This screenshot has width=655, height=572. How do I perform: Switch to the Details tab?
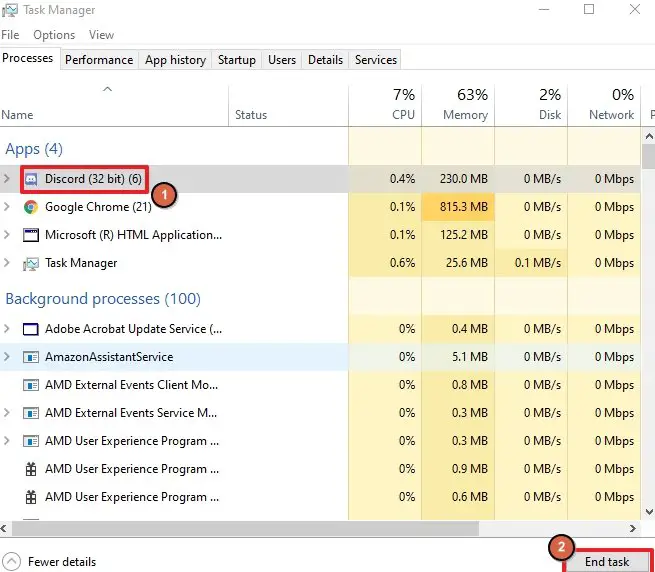click(x=325, y=60)
